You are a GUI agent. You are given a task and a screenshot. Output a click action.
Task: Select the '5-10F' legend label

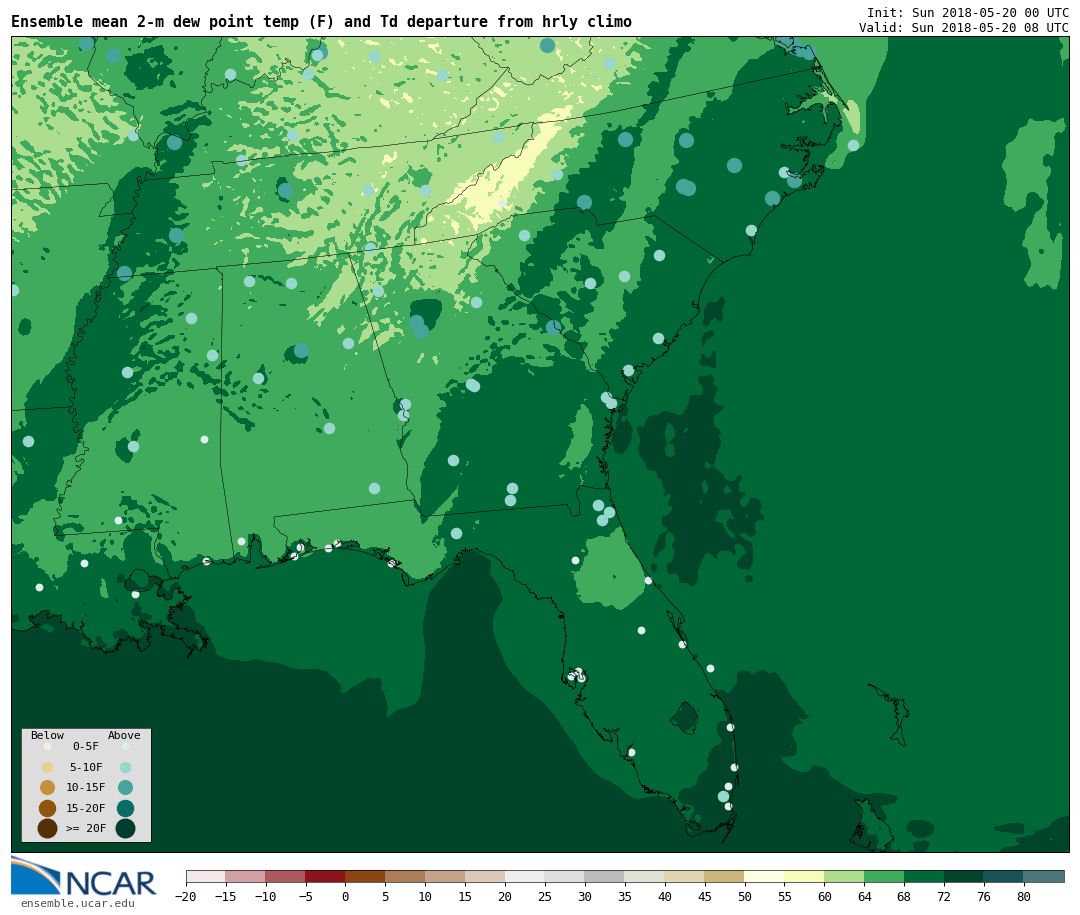86,767
